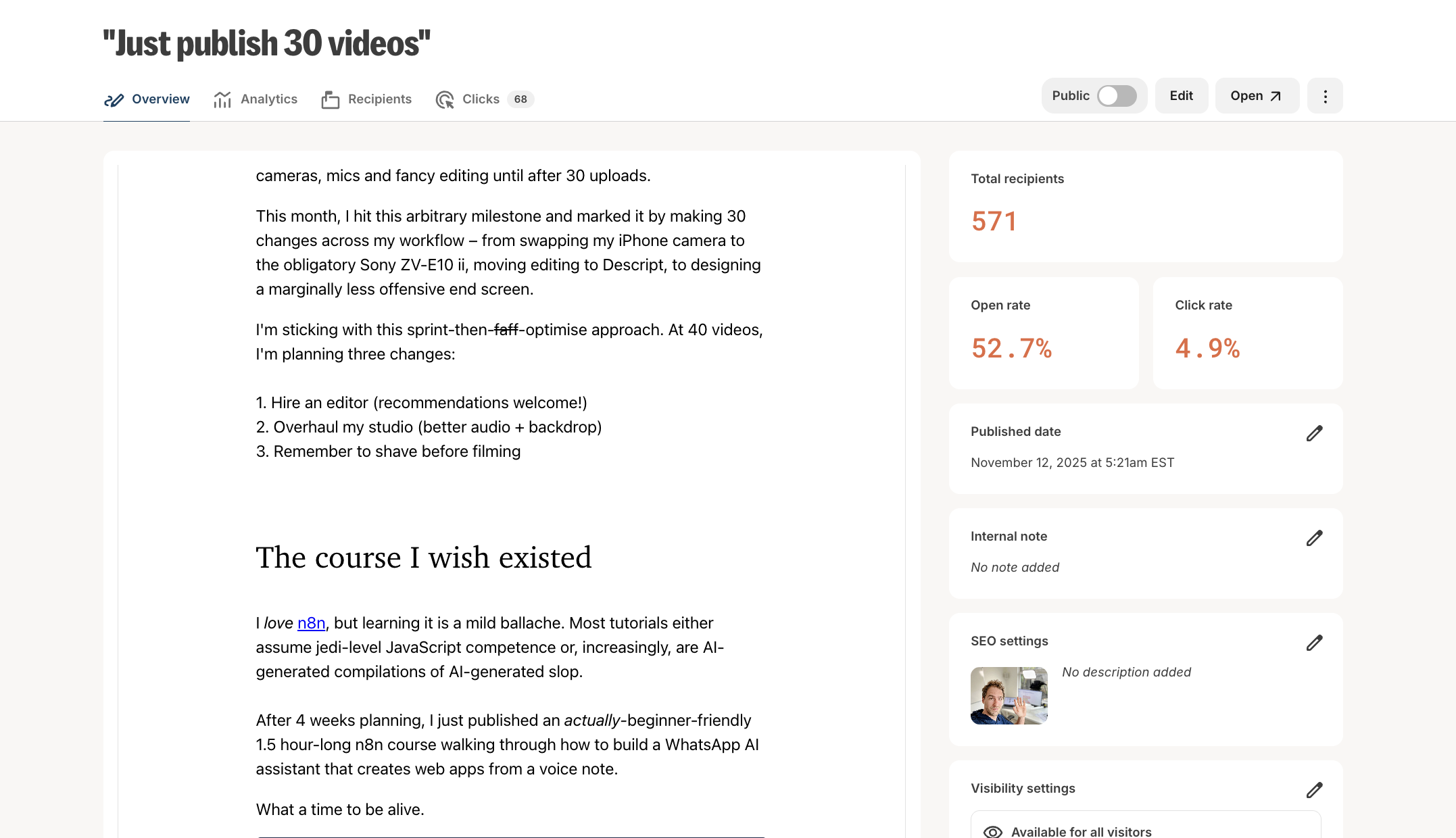Open SEO settings editor with the pencil icon
Viewport: 1456px width, 838px height.
[x=1315, y=642]
